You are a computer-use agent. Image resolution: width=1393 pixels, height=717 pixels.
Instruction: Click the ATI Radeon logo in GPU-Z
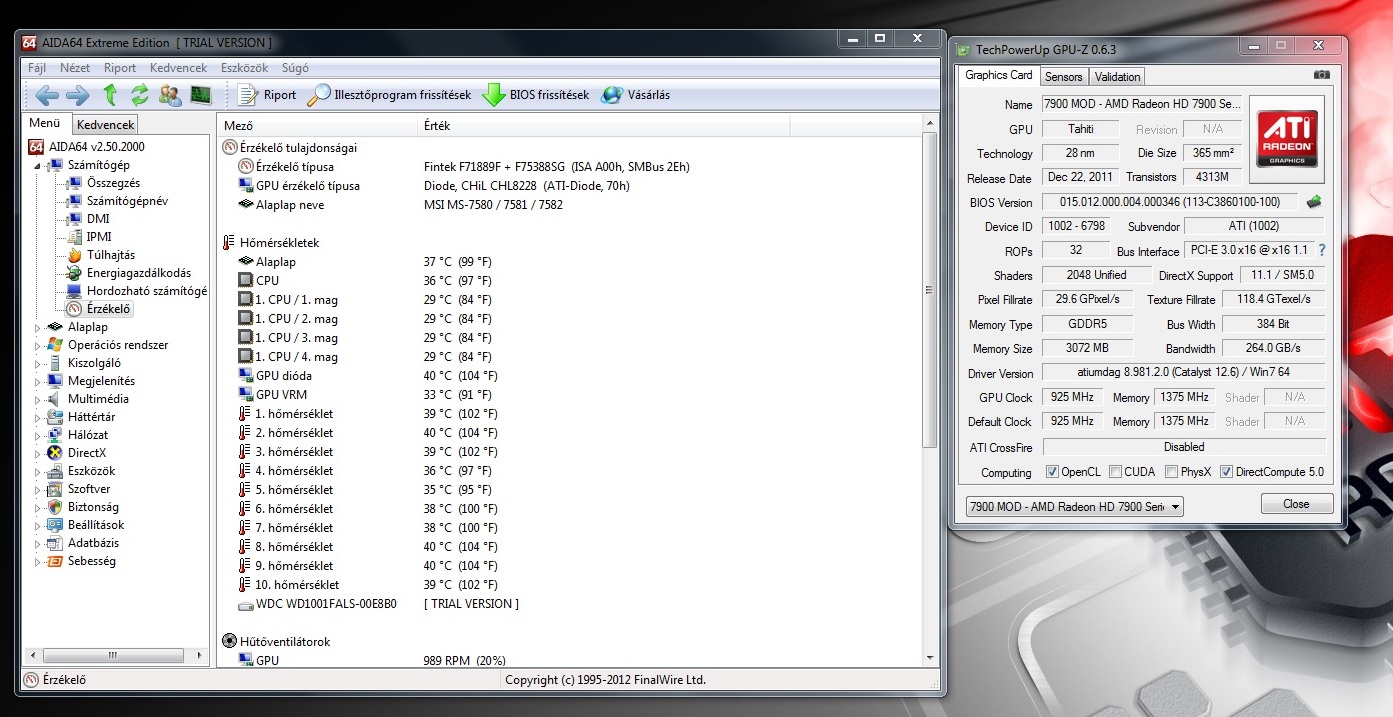coord(1287,139)
